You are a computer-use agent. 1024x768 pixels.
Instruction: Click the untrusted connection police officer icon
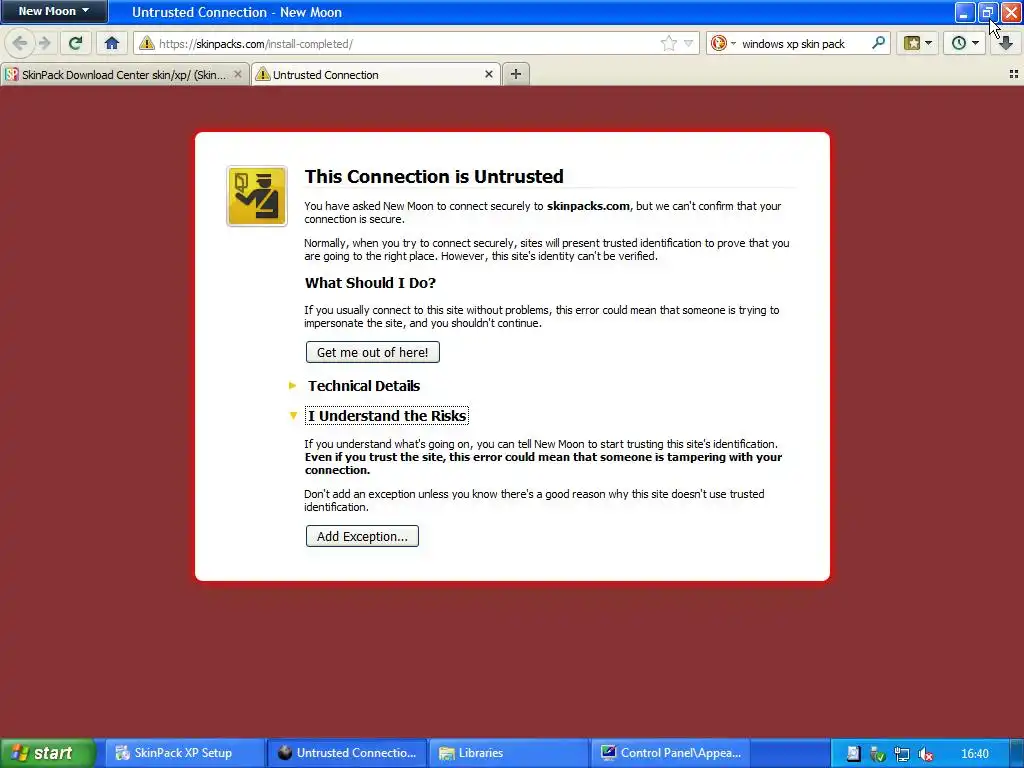tap(257, 196)
